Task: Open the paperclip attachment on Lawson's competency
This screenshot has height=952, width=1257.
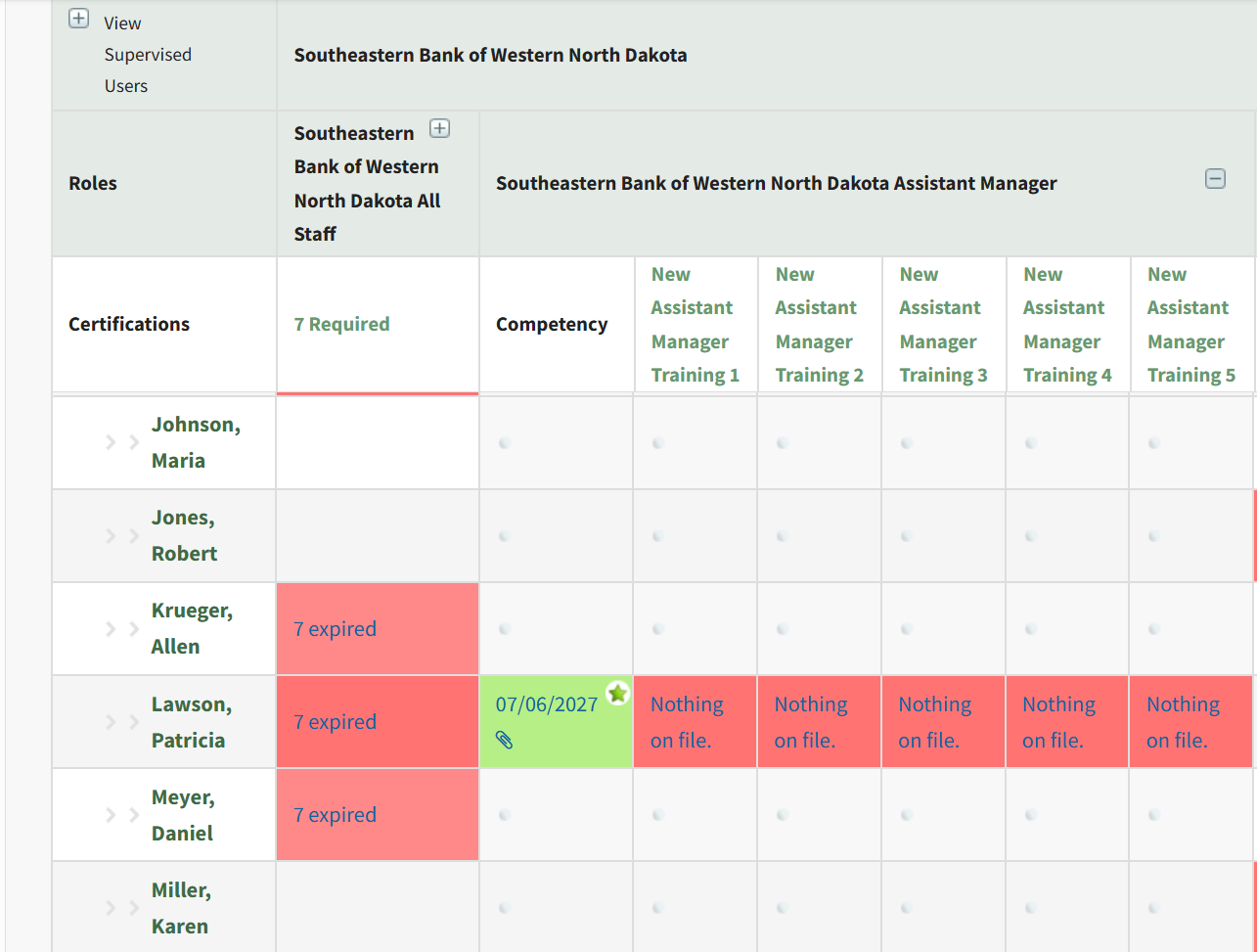Action: point(505,741)
